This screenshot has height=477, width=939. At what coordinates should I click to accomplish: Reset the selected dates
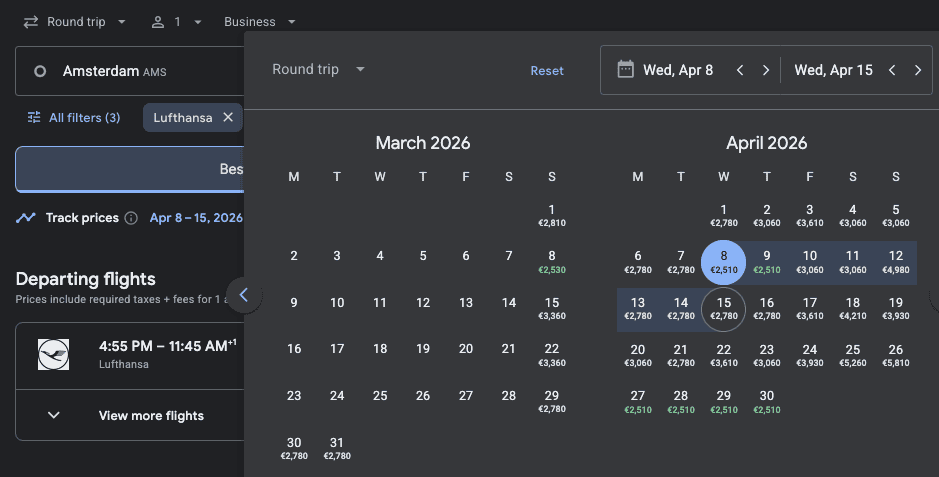click(x=547, y=71)
